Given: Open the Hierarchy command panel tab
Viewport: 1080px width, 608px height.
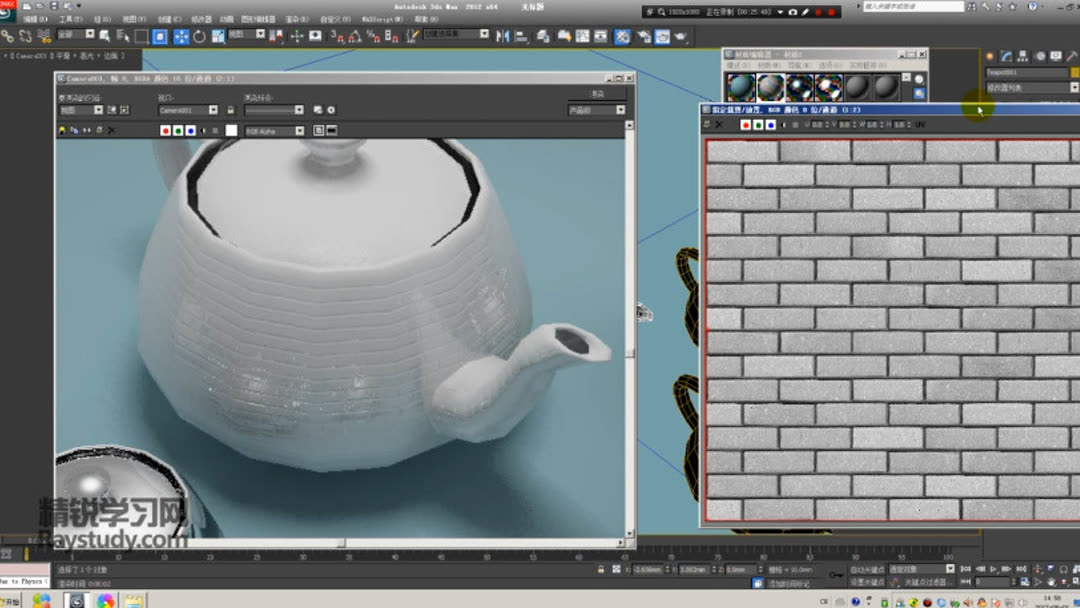Looking at the screenshot, I should point(1024,57).
